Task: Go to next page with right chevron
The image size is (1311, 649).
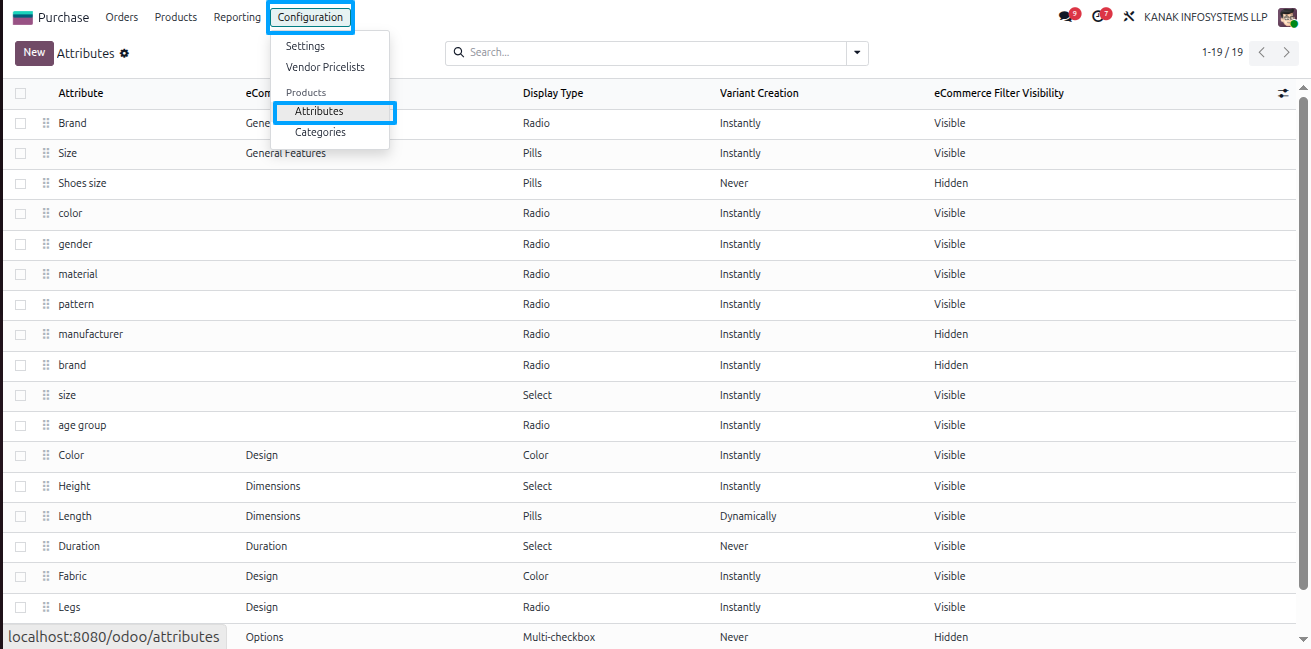Action: (1287, 52)
